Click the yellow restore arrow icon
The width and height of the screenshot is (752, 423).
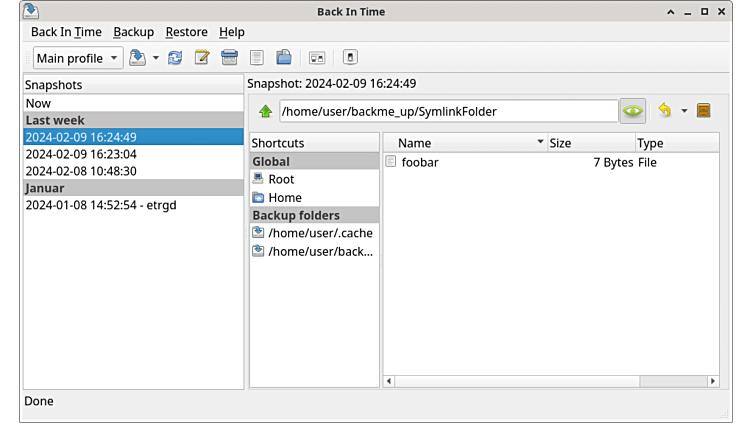coord(664,111)
